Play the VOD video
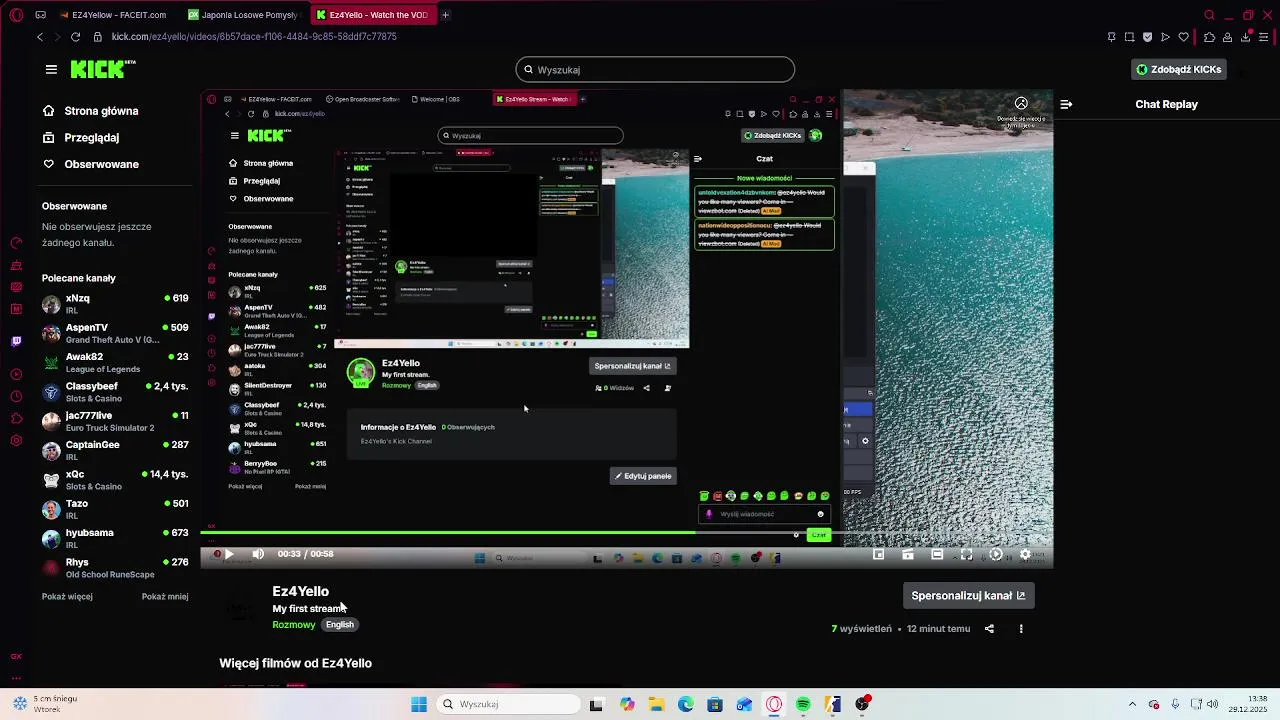The image size is (1280, 720). 229,554
